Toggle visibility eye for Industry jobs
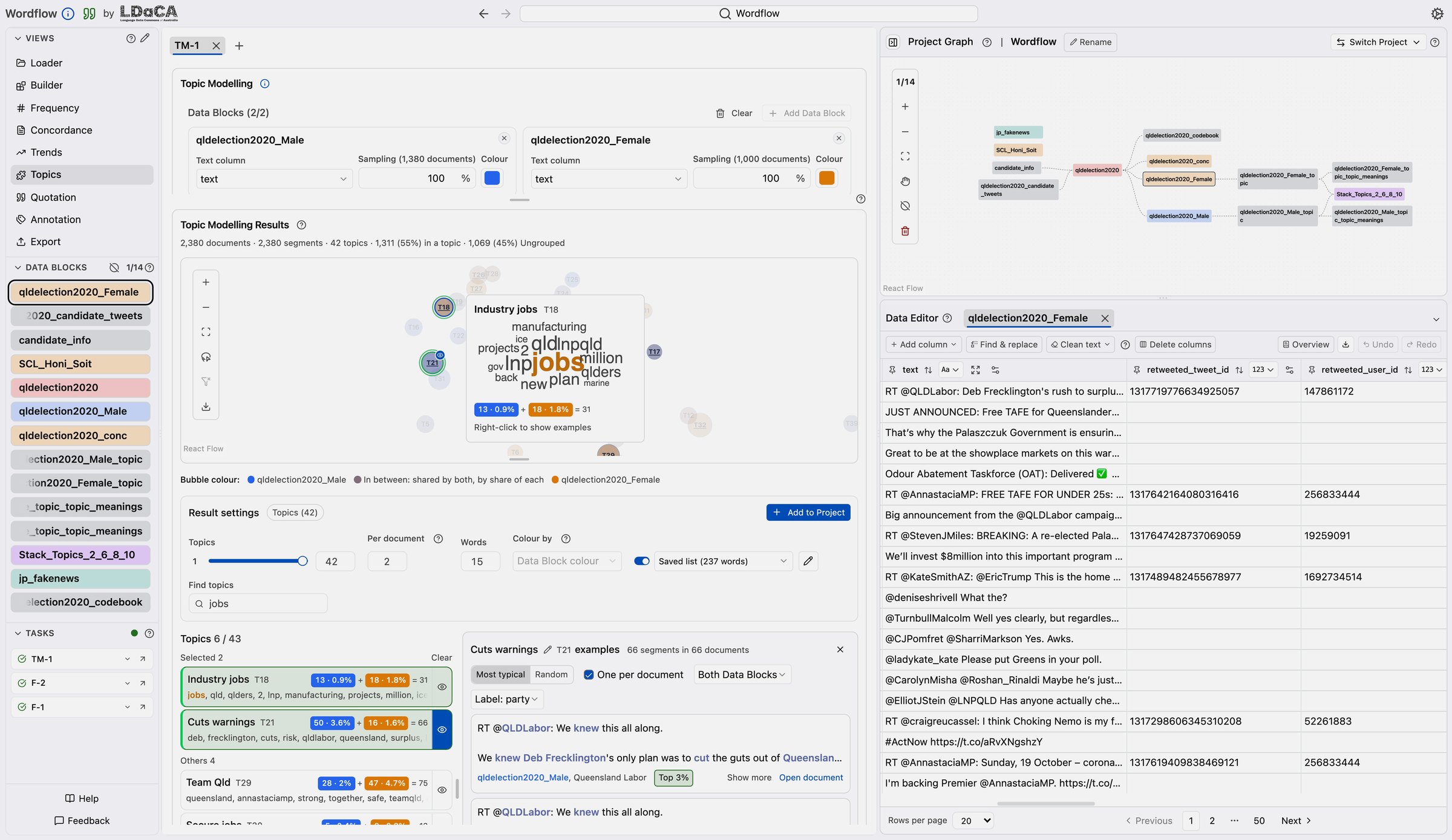This screenshot has width=1452, height=840. [442, 687]
